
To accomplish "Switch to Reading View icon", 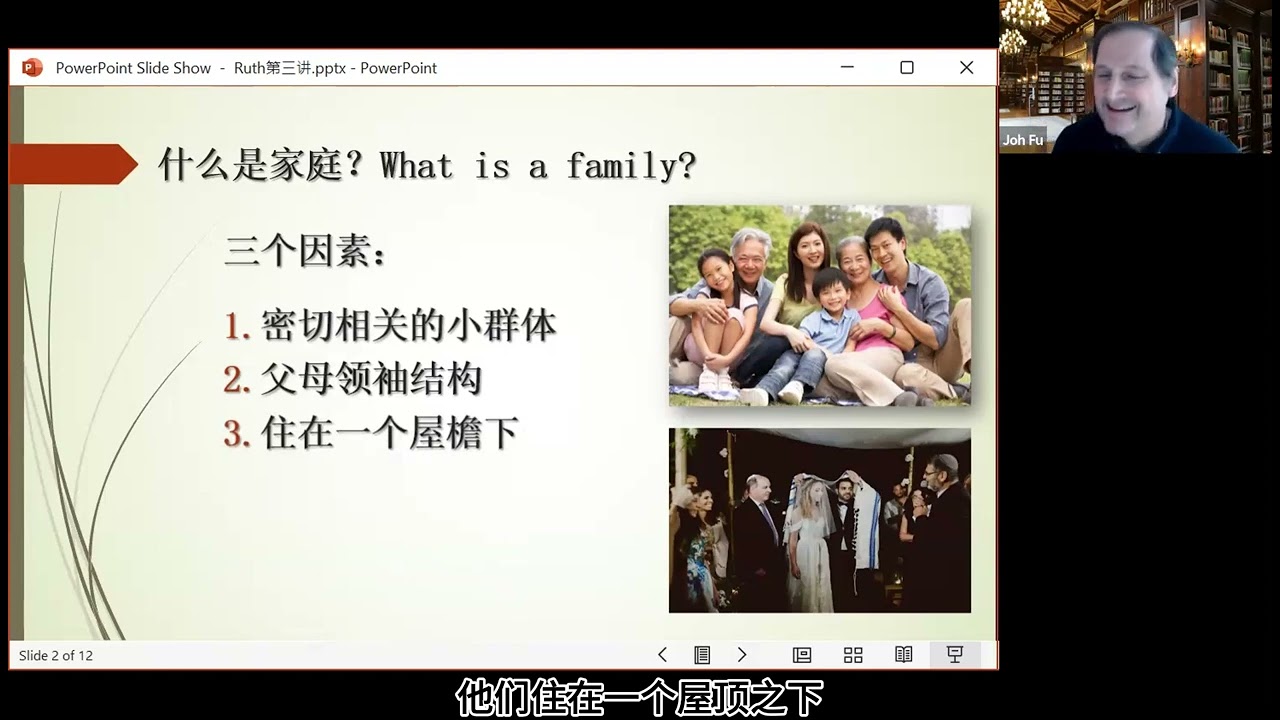I will point(904,655).
